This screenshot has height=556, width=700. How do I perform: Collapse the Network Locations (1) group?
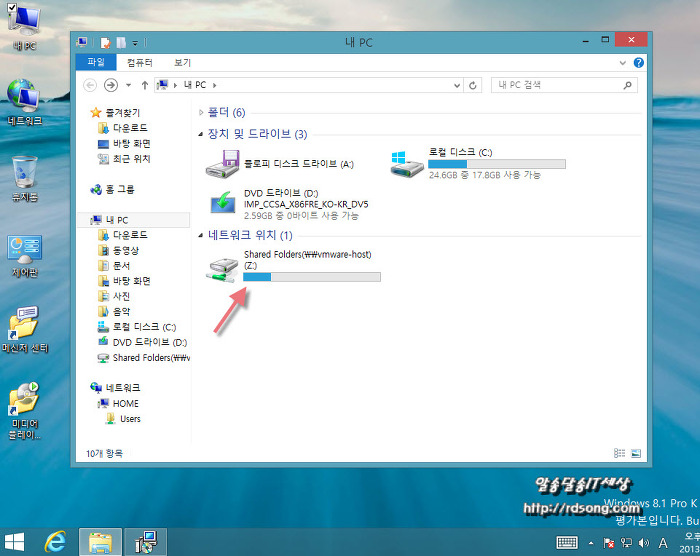(201, 236)
